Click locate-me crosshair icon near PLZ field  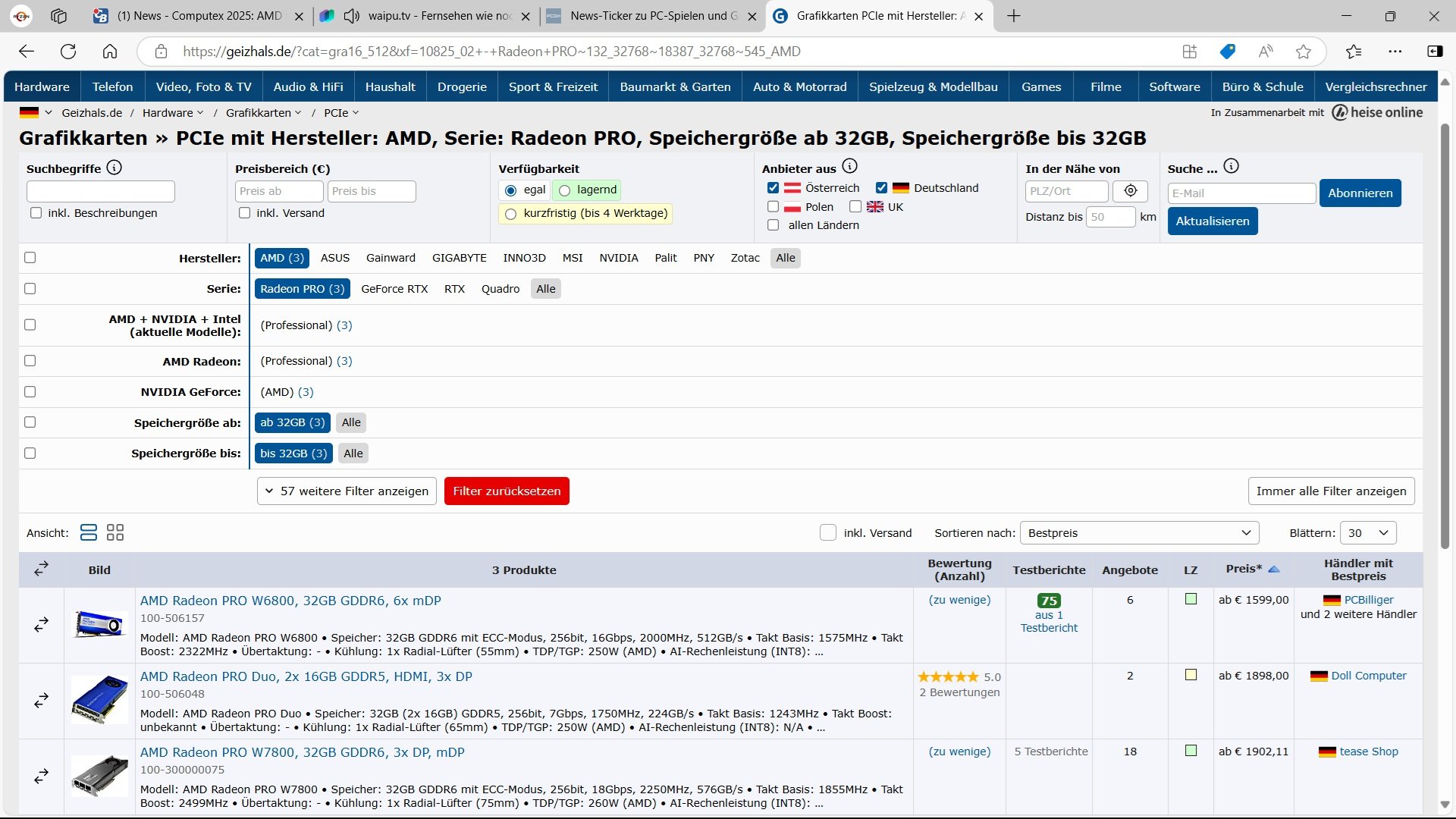[1130, 191]
